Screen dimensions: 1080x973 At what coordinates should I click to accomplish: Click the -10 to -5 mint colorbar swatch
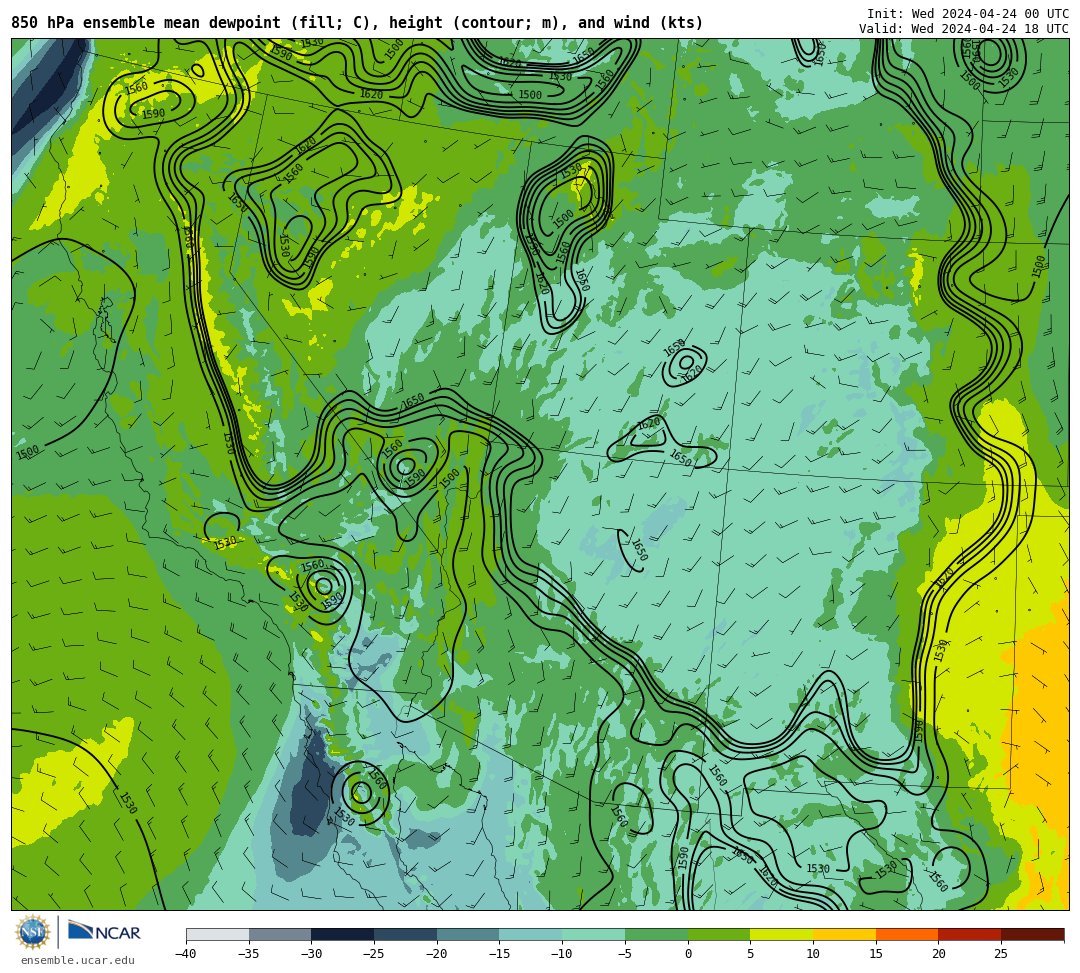[594, 934]
